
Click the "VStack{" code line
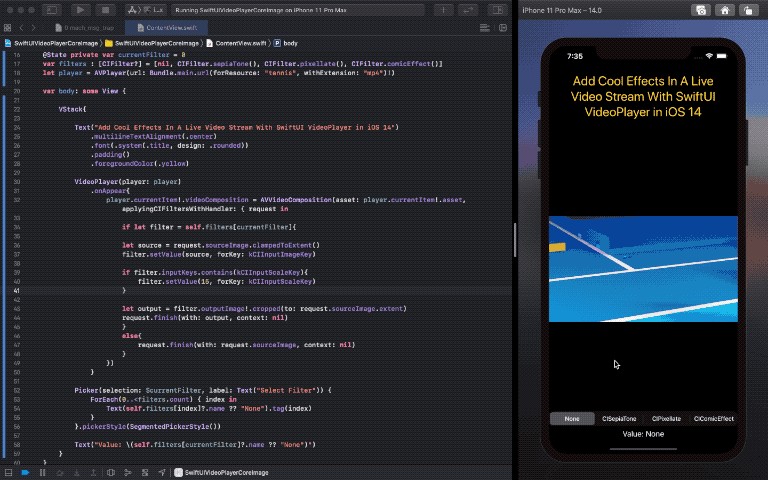point(72,109)
